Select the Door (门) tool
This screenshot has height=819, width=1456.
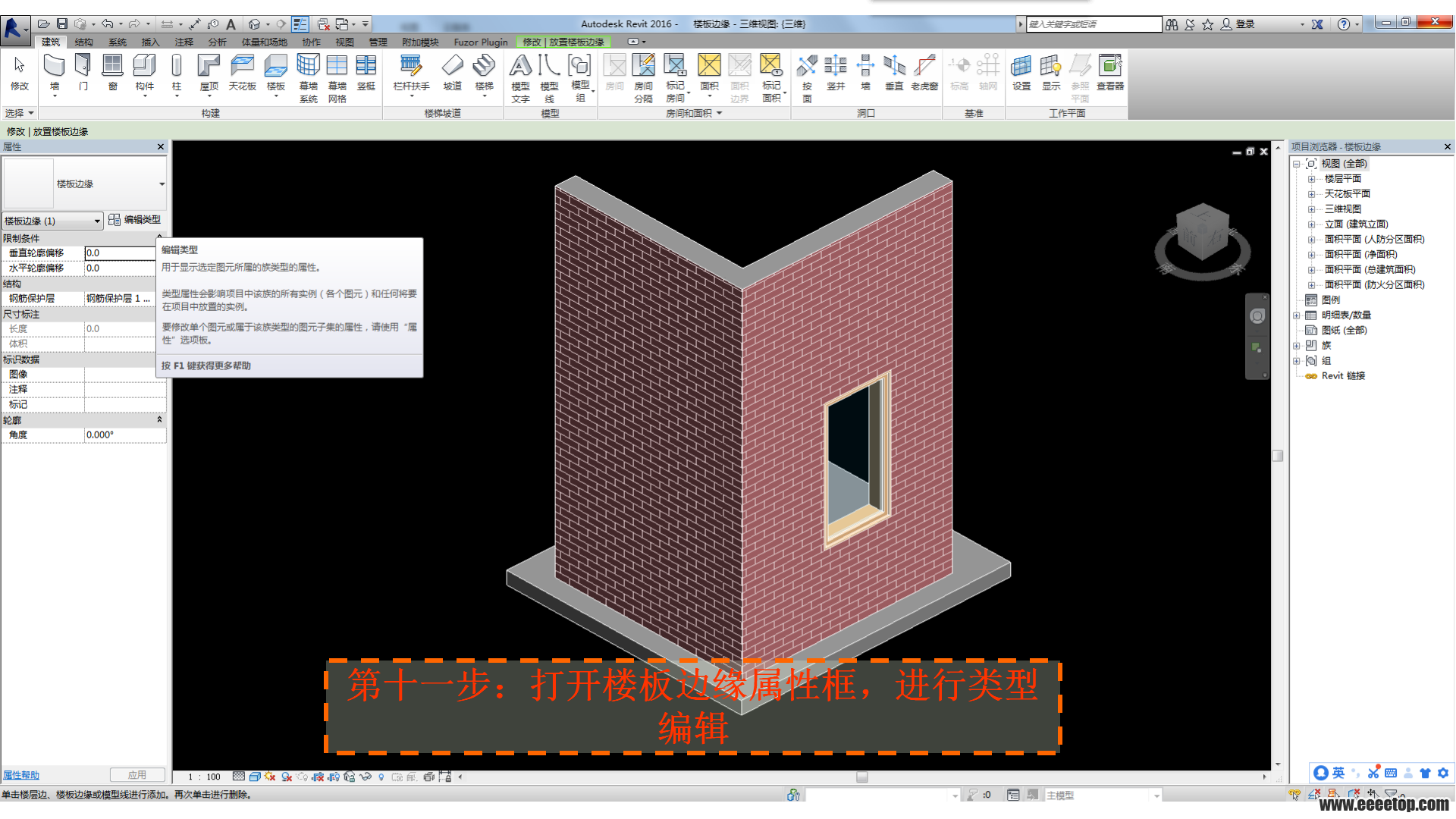click(83, 73)
